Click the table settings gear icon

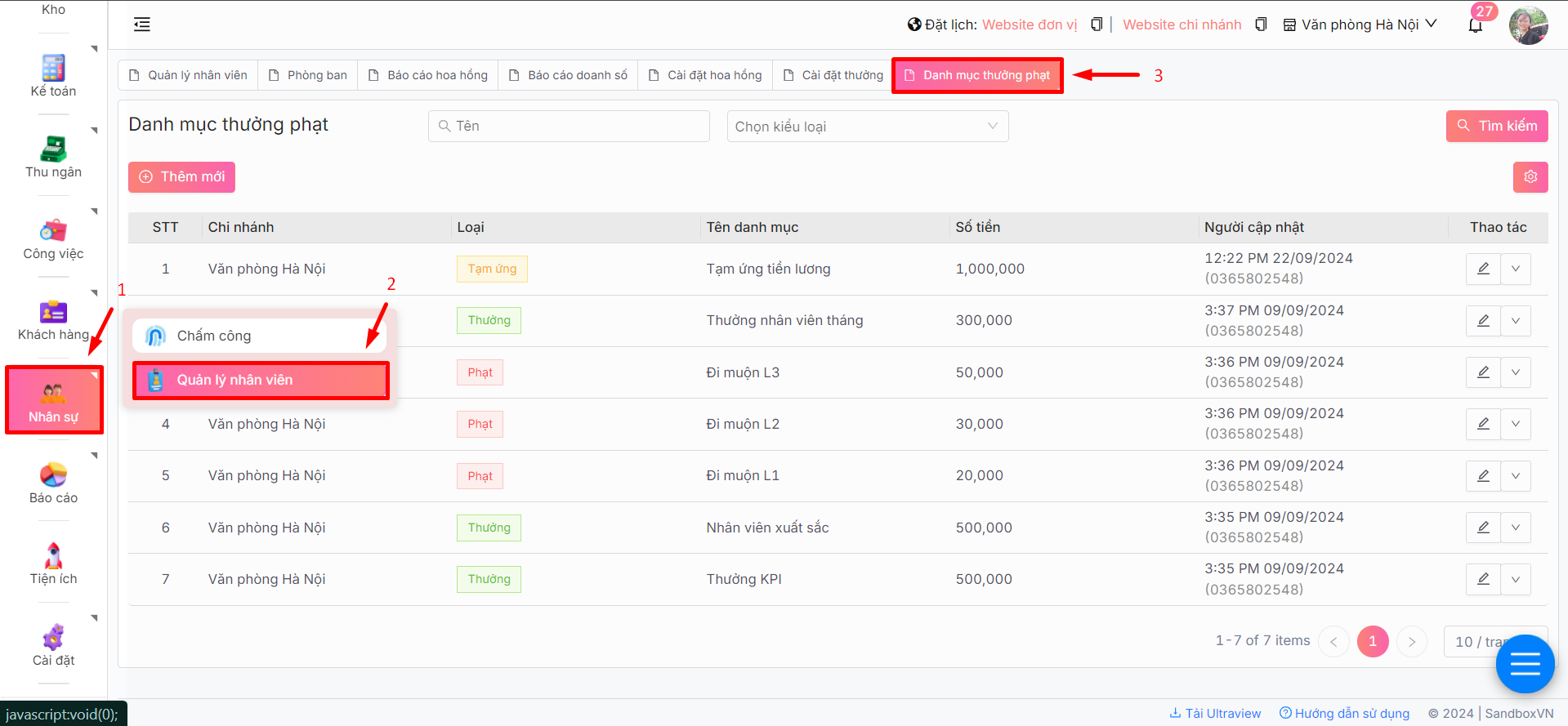[1530, 176]
